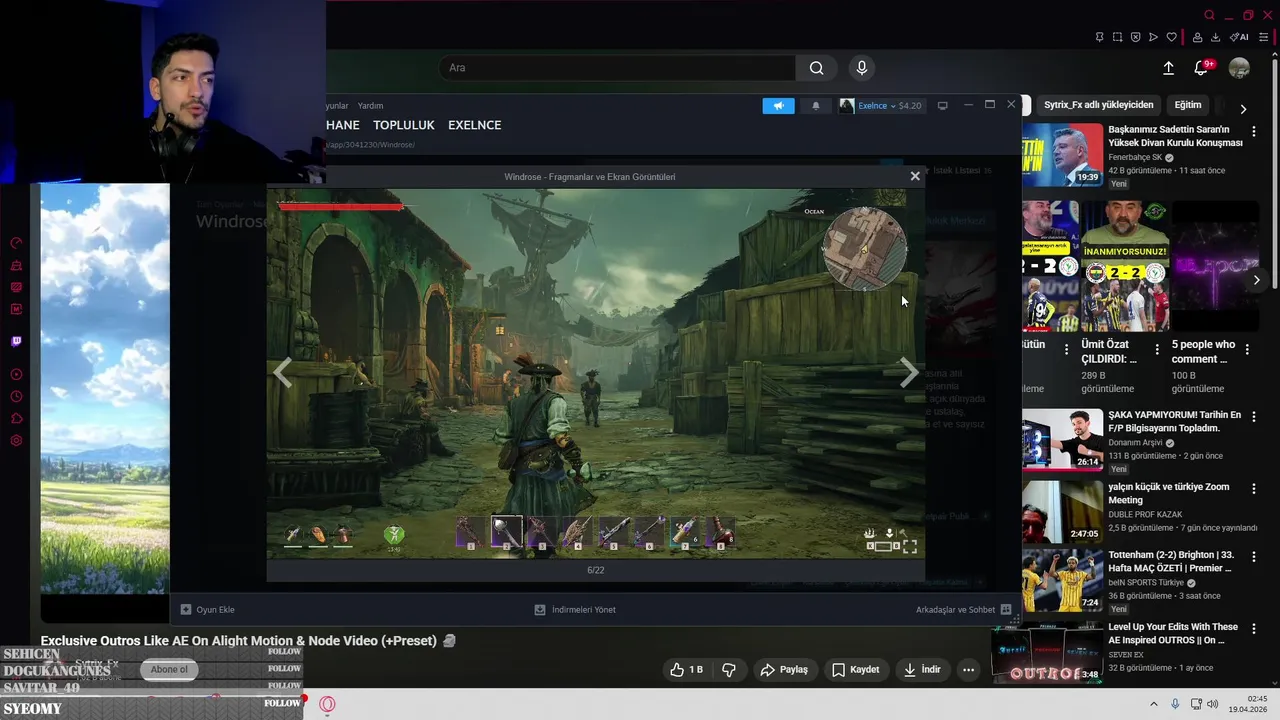1280x720 pixels.
Task: Open EXELNCE profile tab in Steam
Action: [x=475, y=125]
